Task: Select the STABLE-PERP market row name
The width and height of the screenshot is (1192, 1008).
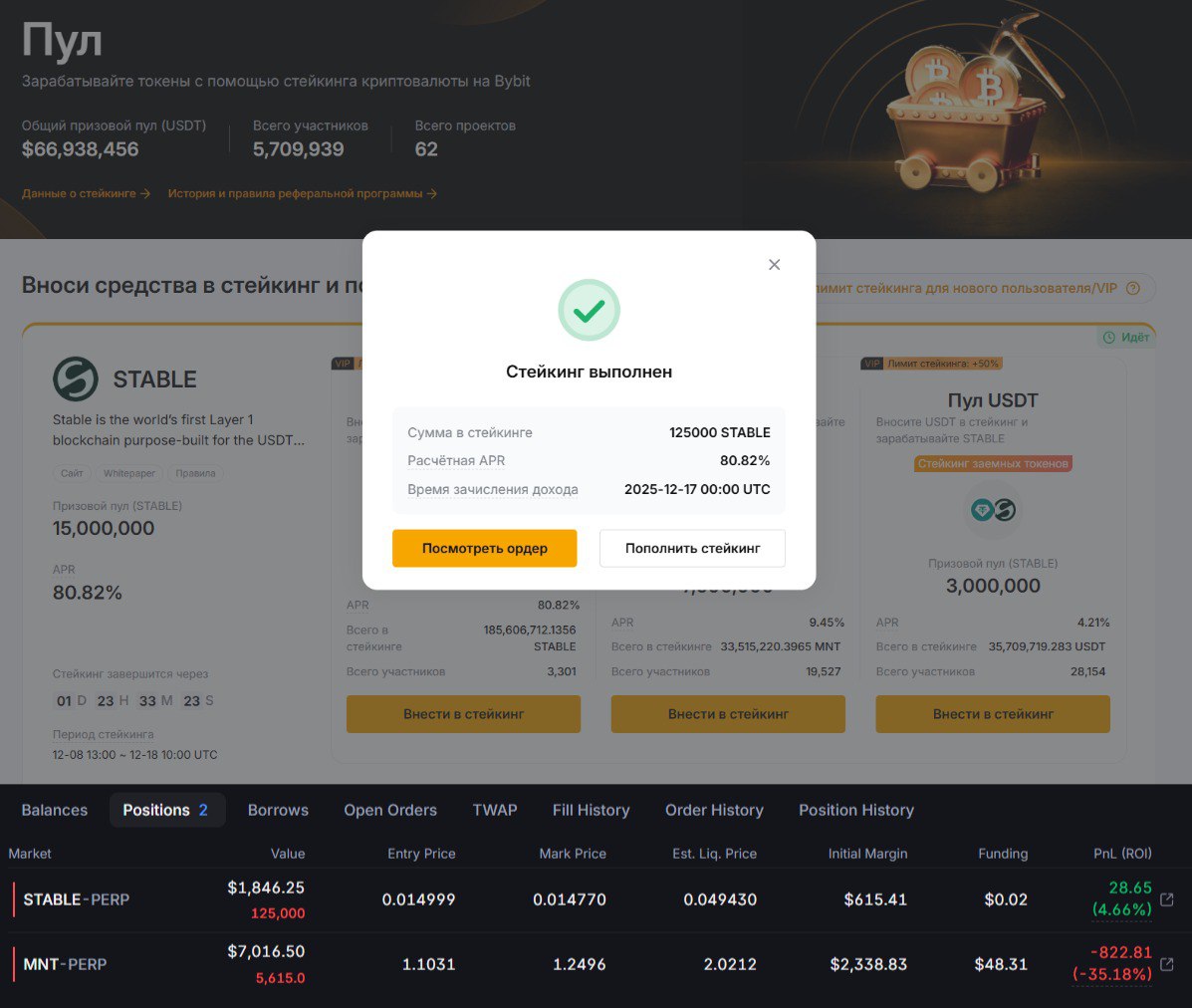Action: (x=77, y=899)
